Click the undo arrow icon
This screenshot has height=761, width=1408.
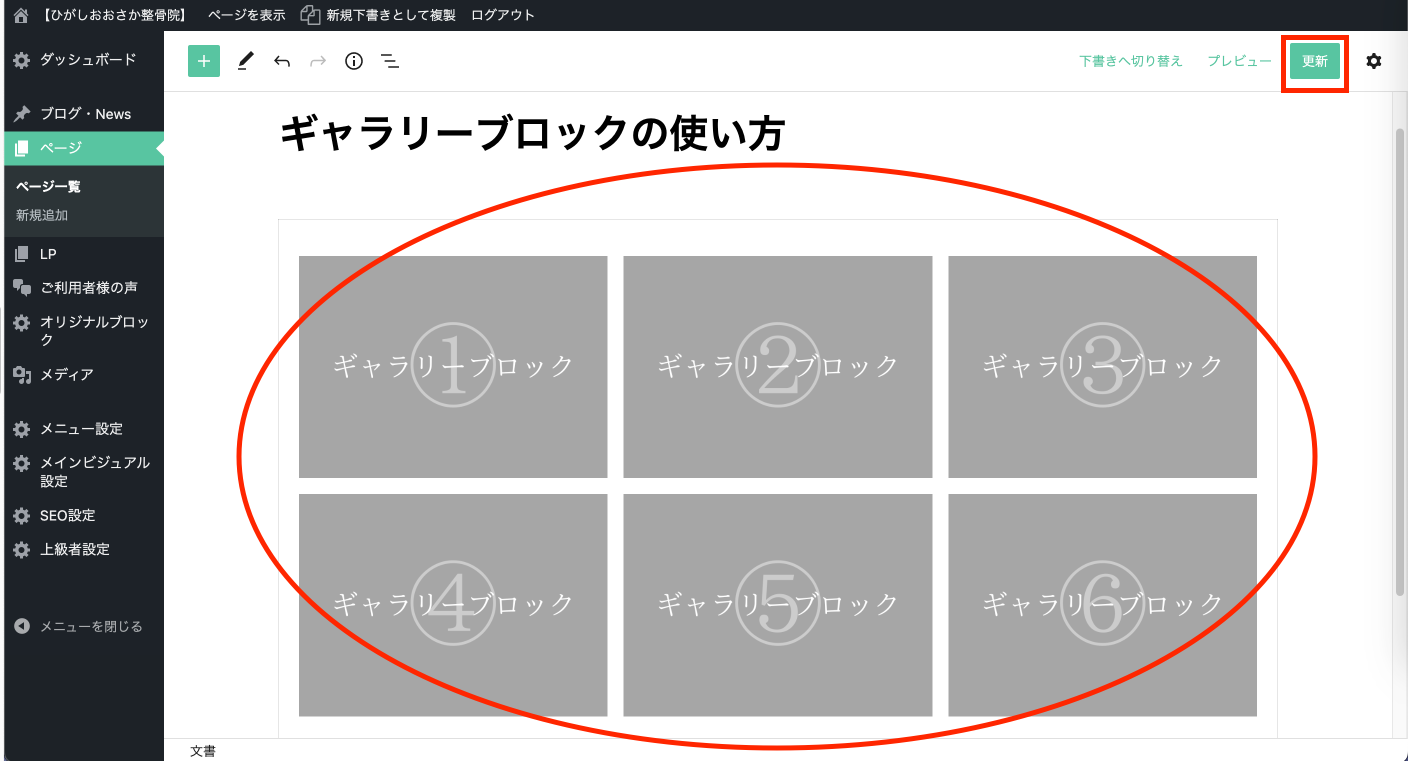coord(282,61)
